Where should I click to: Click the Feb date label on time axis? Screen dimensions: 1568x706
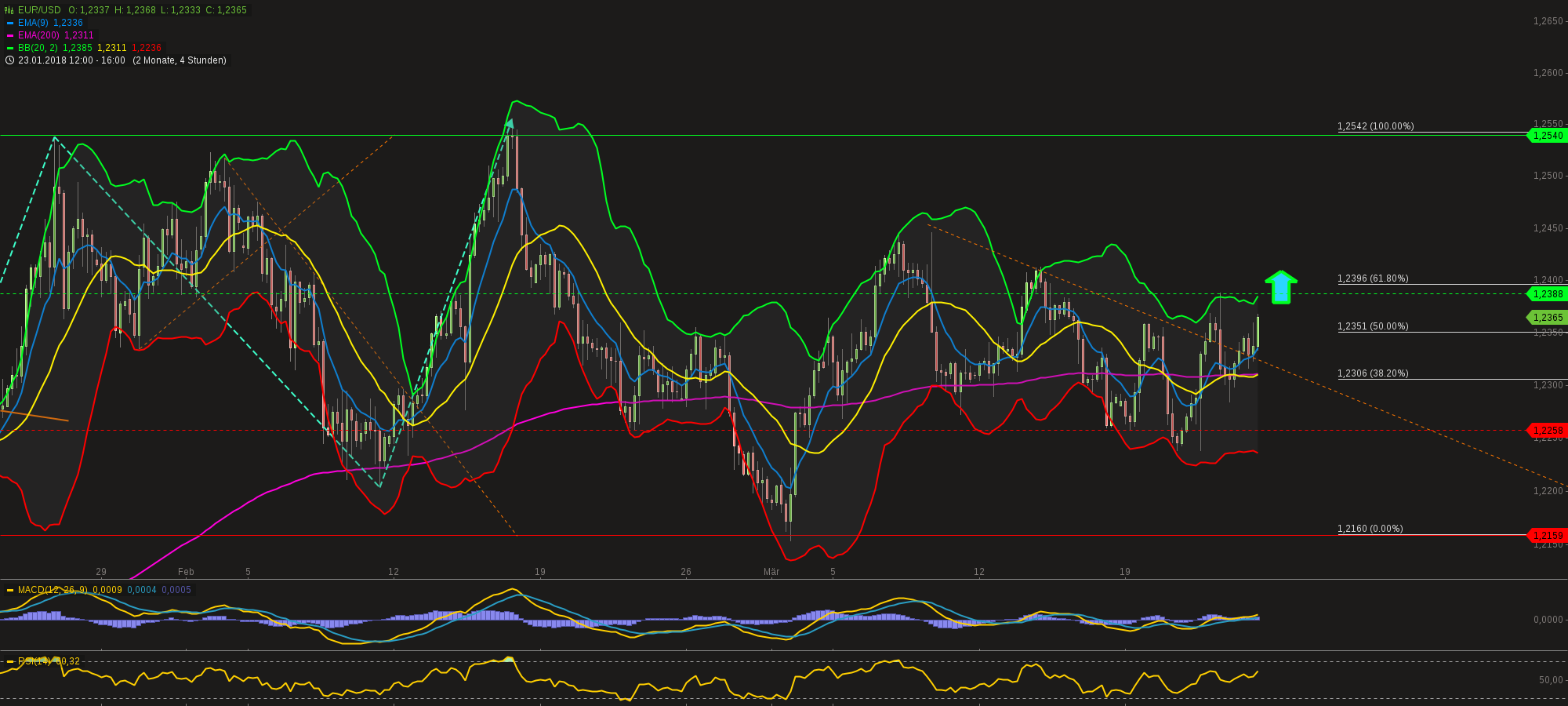coord(186,572)
